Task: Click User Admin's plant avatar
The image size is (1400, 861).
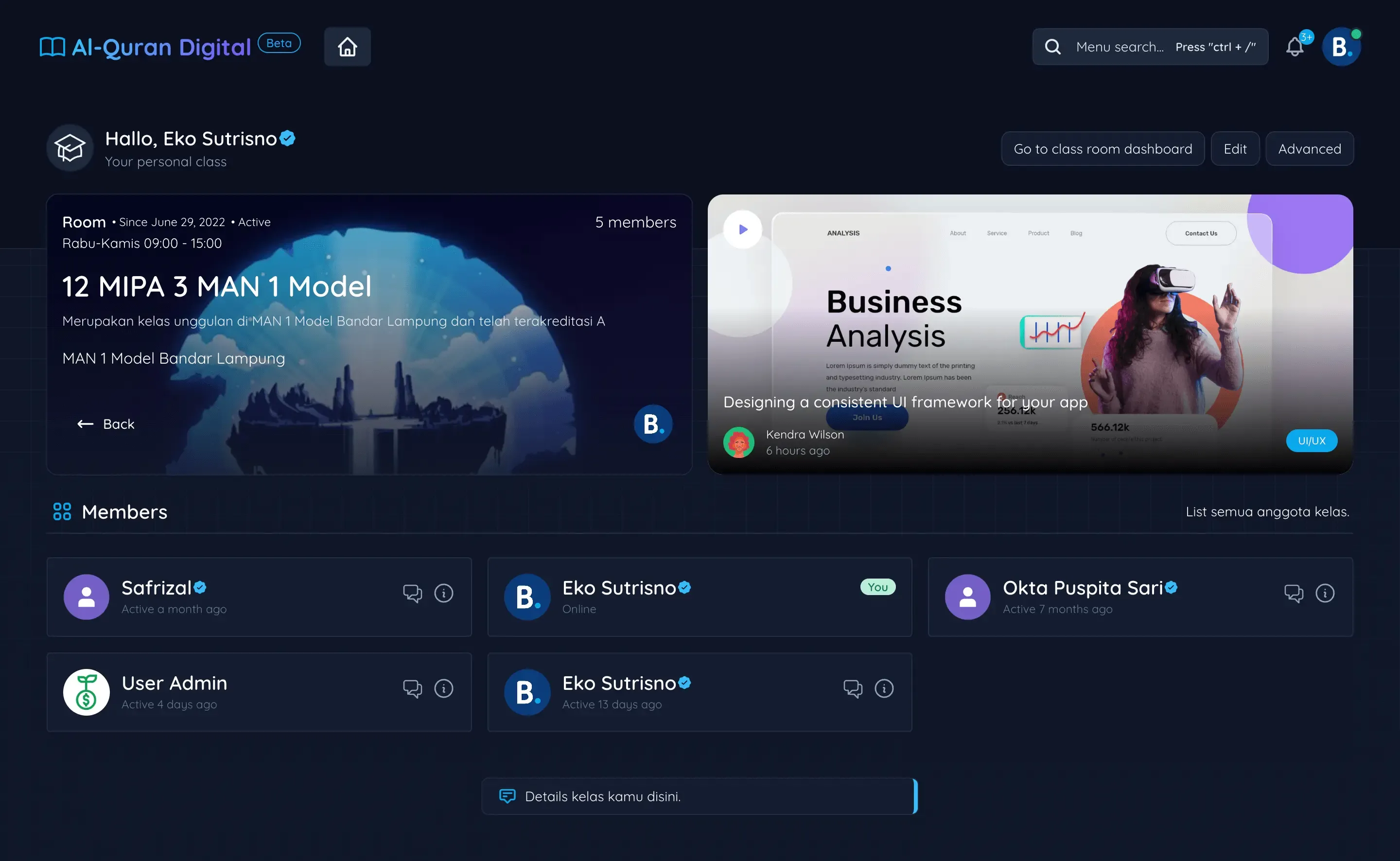Action: point(86,692)
